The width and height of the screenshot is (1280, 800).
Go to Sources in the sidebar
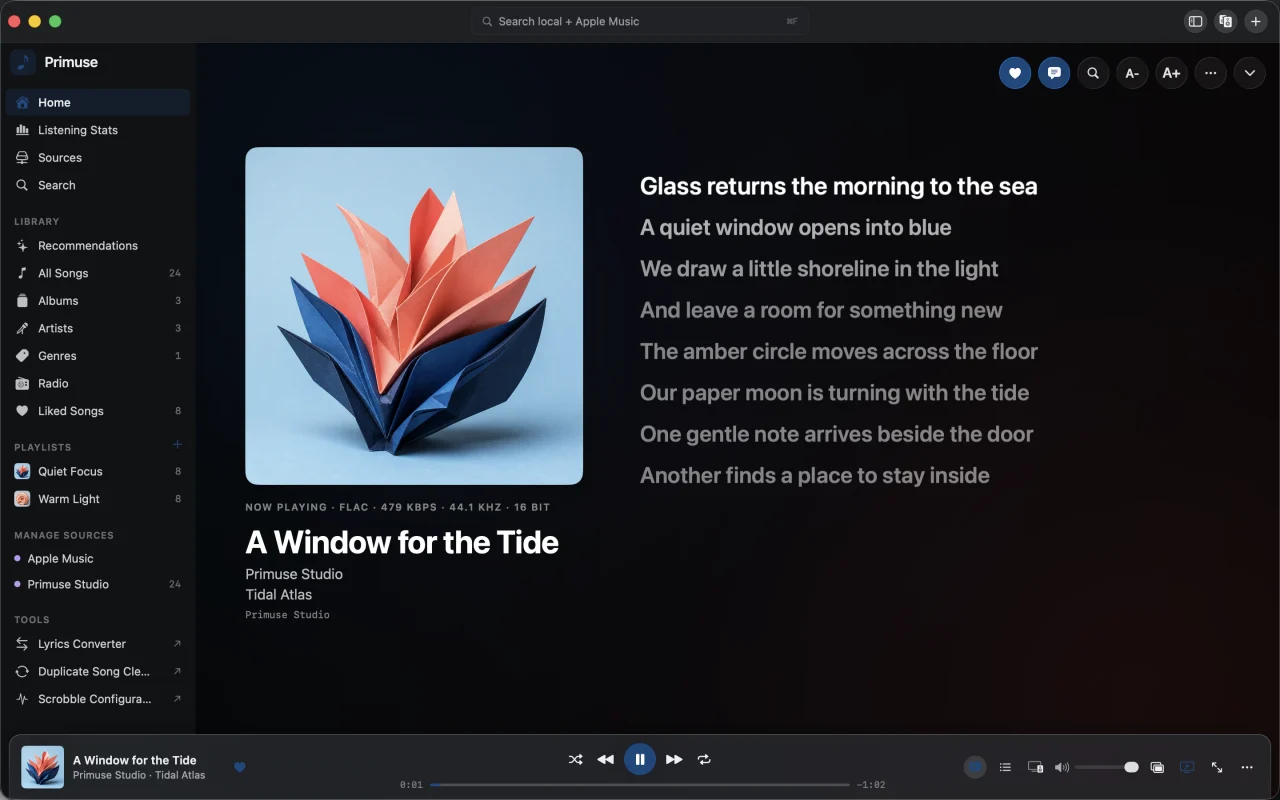pyautogui.click(x=98, y=158)
